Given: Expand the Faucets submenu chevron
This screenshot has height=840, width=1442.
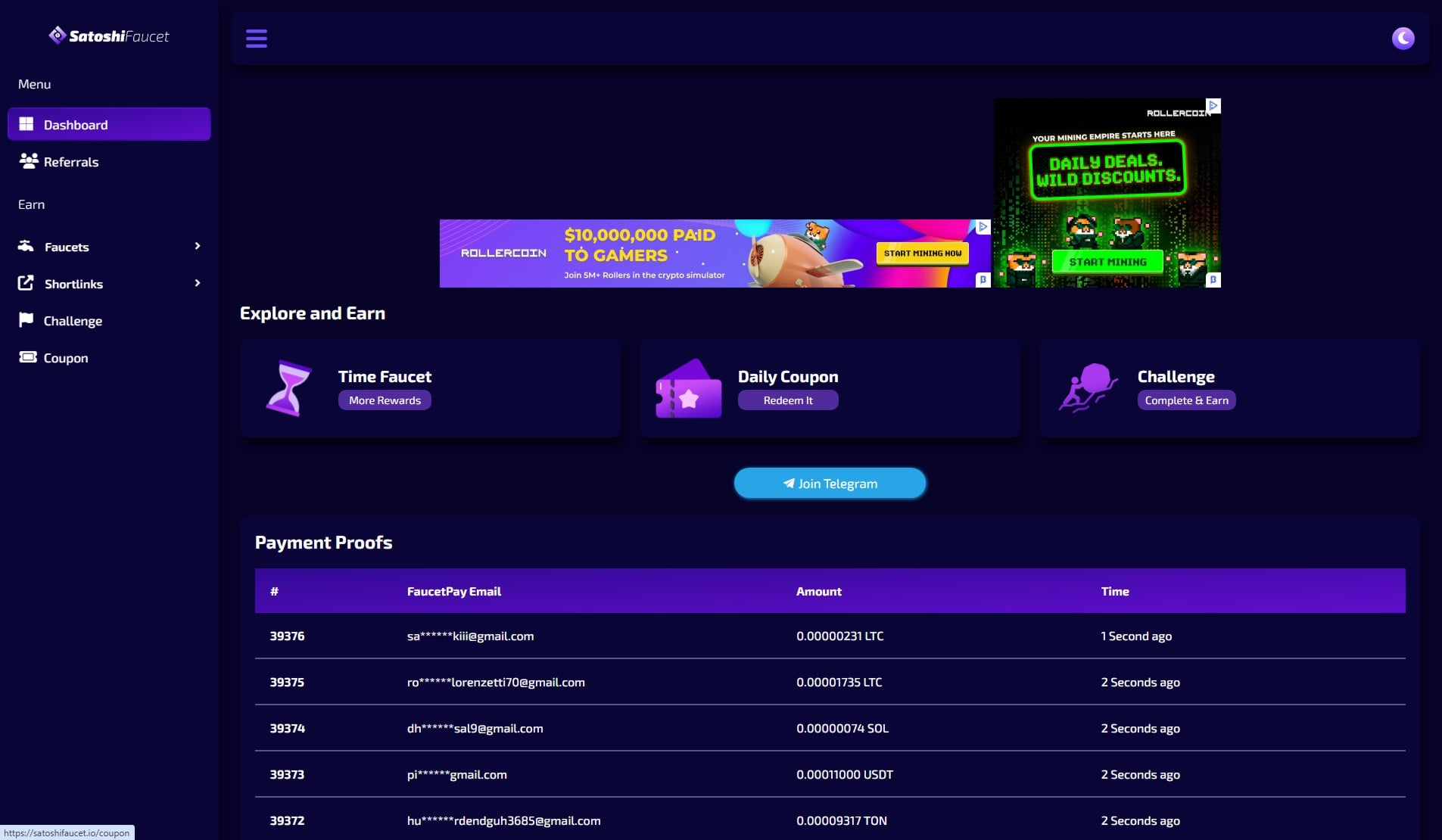Looking at the screenshot, I should point(198,246).
